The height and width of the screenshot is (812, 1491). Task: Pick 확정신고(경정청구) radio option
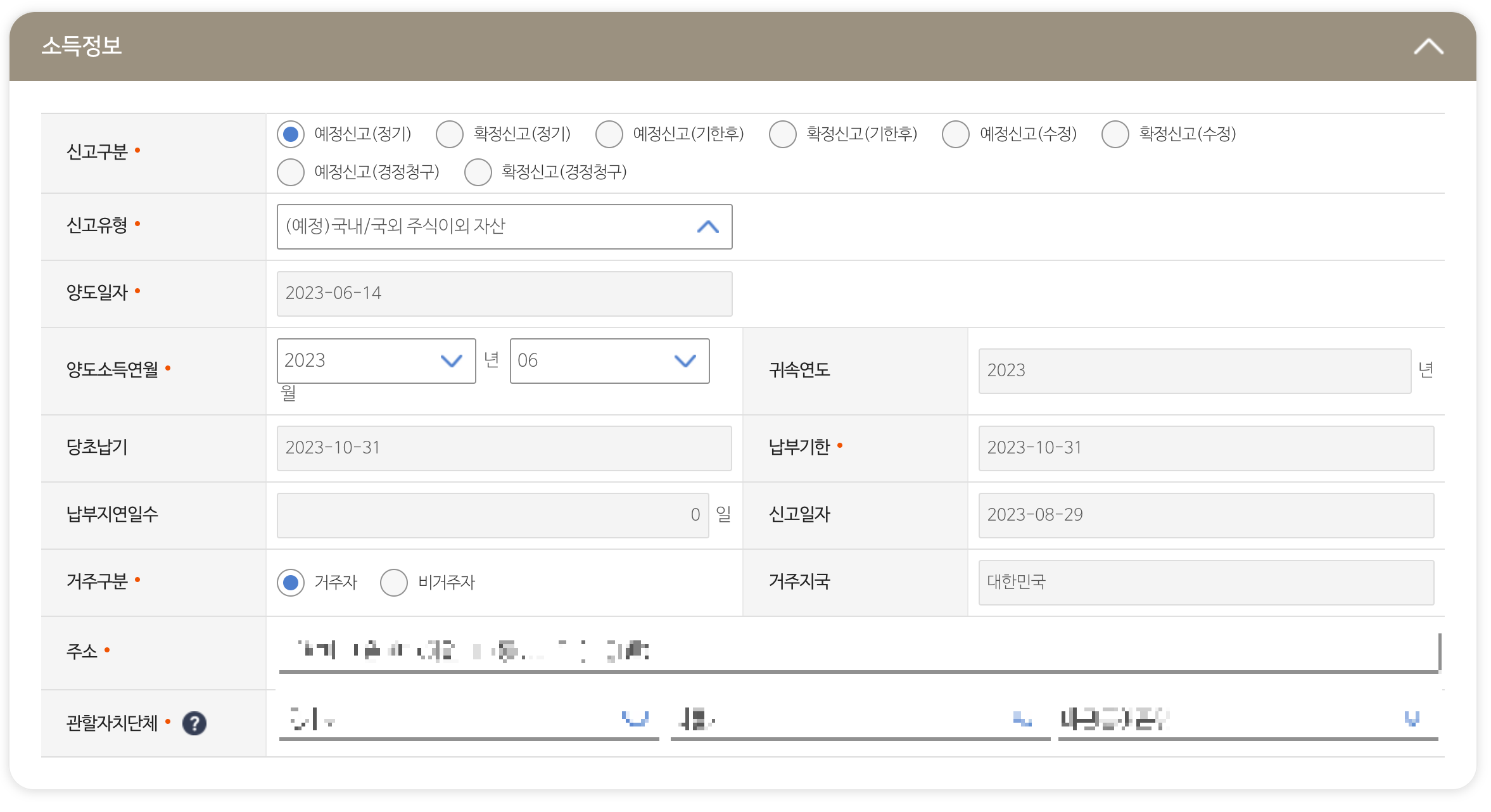478,172
